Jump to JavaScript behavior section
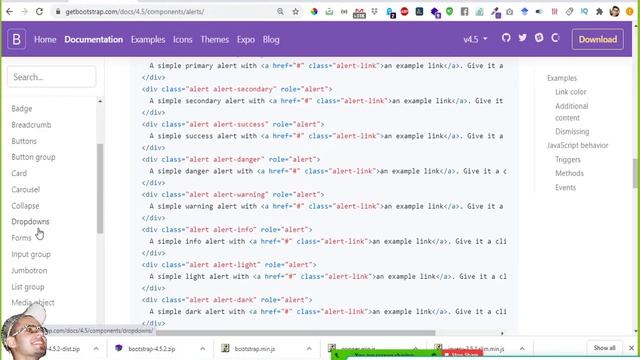640x360 pixels. coord(578,145)
